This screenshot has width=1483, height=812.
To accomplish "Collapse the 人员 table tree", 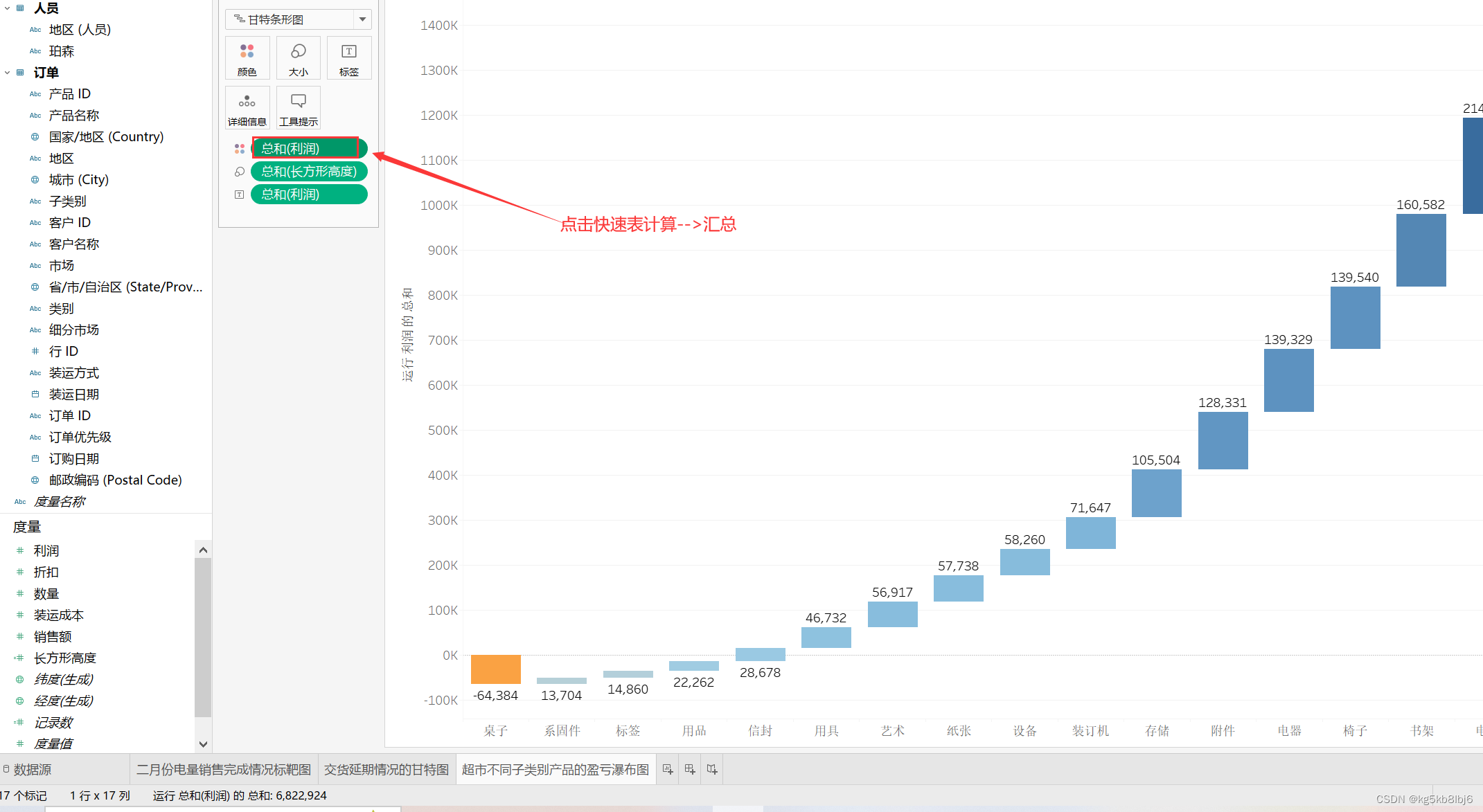I will [x=8, y=8].
